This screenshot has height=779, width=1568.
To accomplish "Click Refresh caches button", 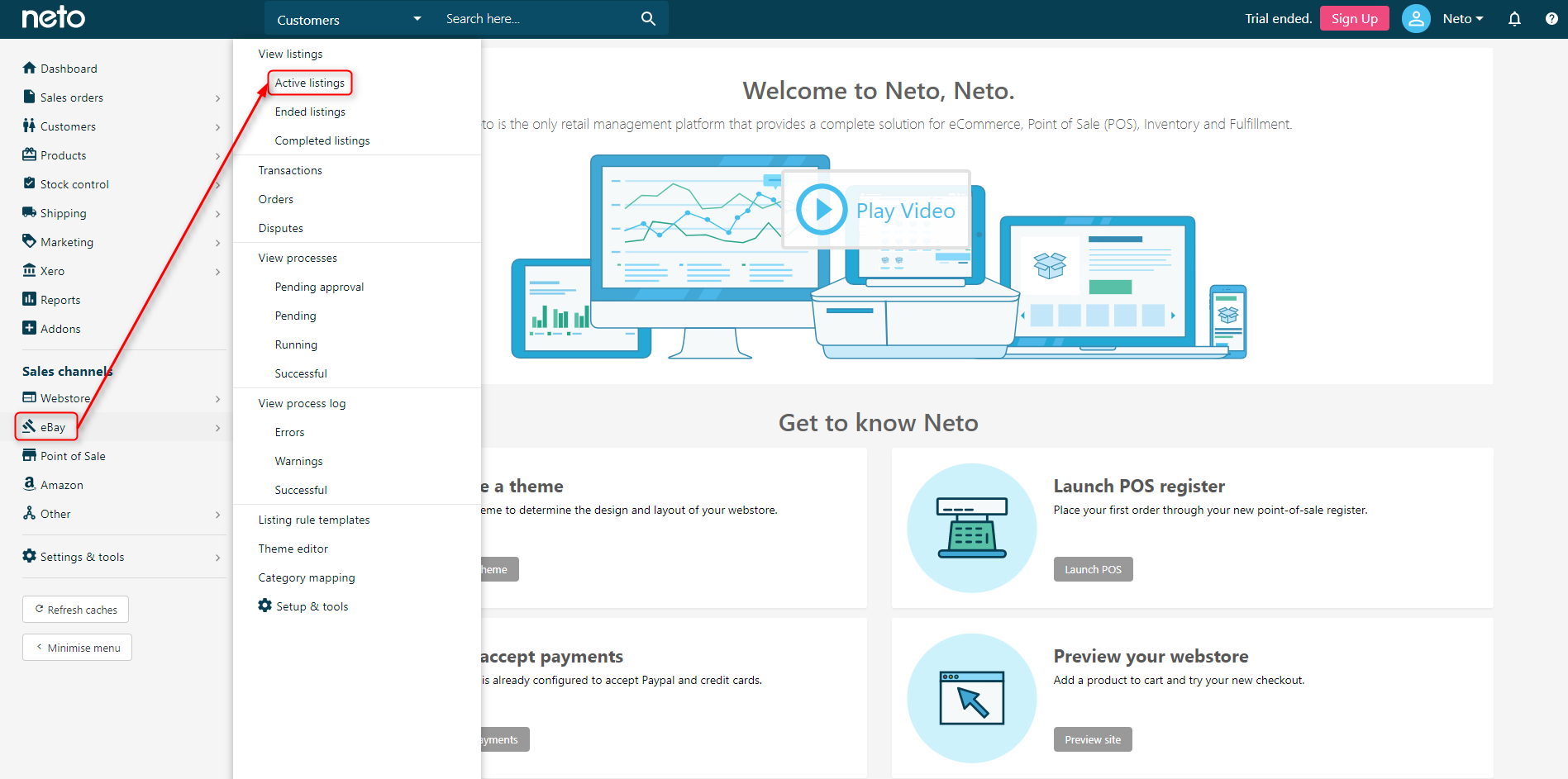I will (x=75, y=610).
